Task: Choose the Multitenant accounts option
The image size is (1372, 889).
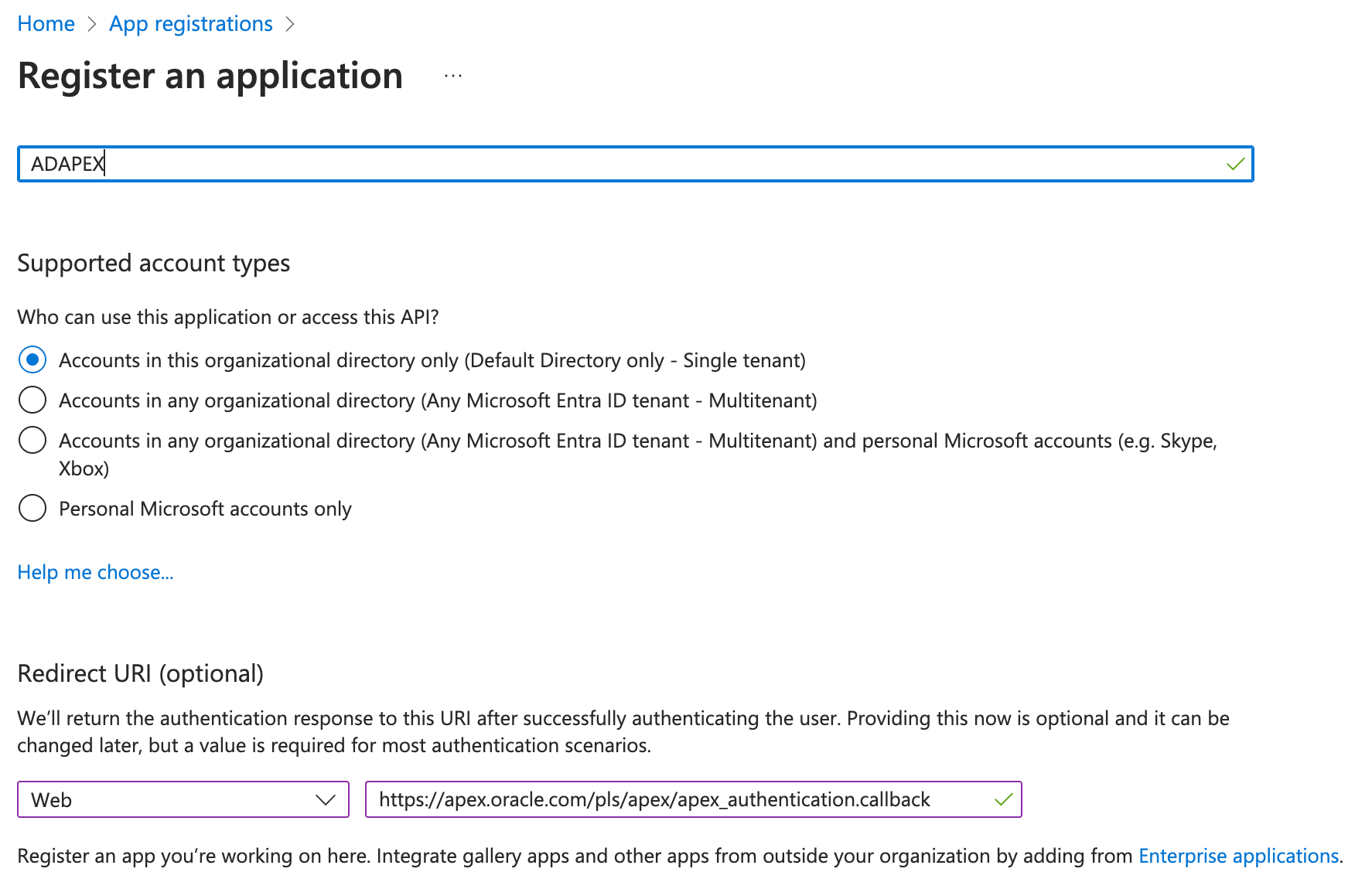Action: (32, 400)
